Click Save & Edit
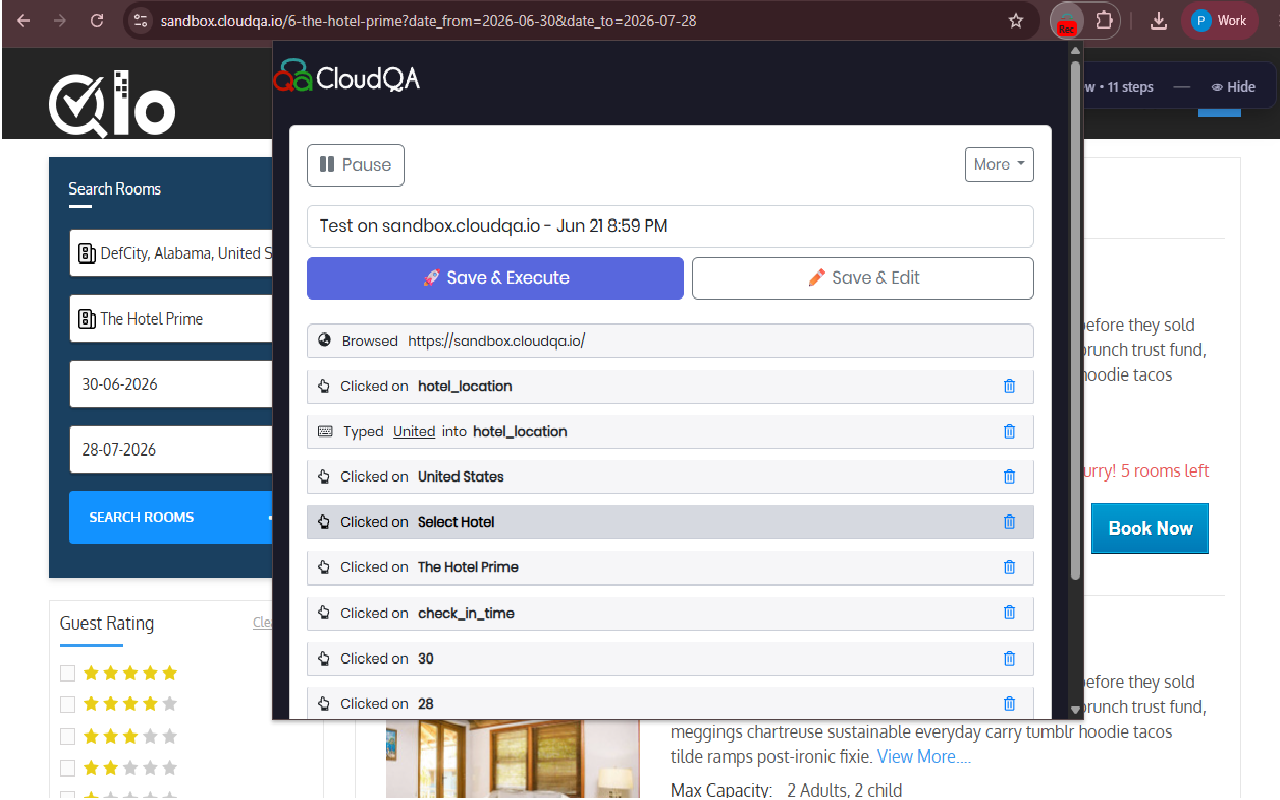Image resolution: width=1280 pixels, height=800 pixels. (863, 278)
